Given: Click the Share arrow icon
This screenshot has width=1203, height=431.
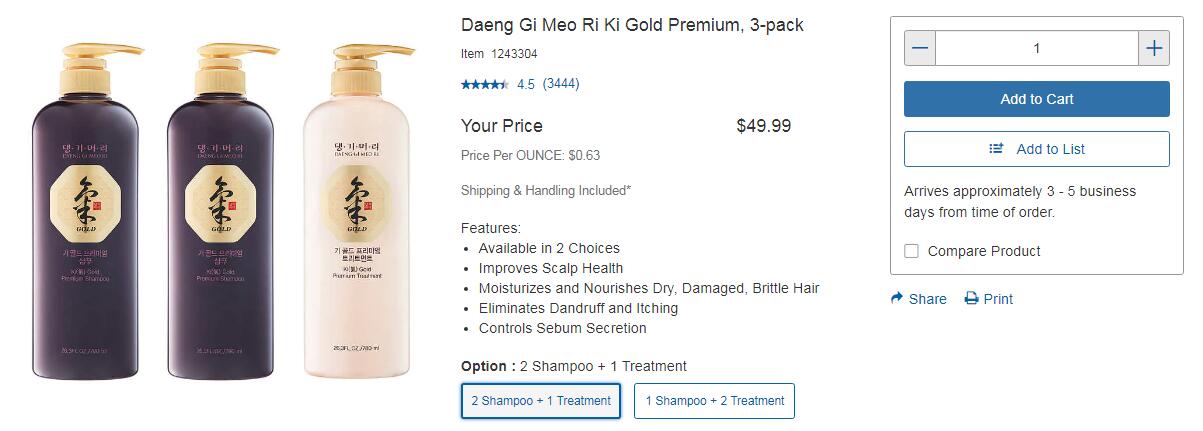Looking at the screenshot, I should (897, 298).
